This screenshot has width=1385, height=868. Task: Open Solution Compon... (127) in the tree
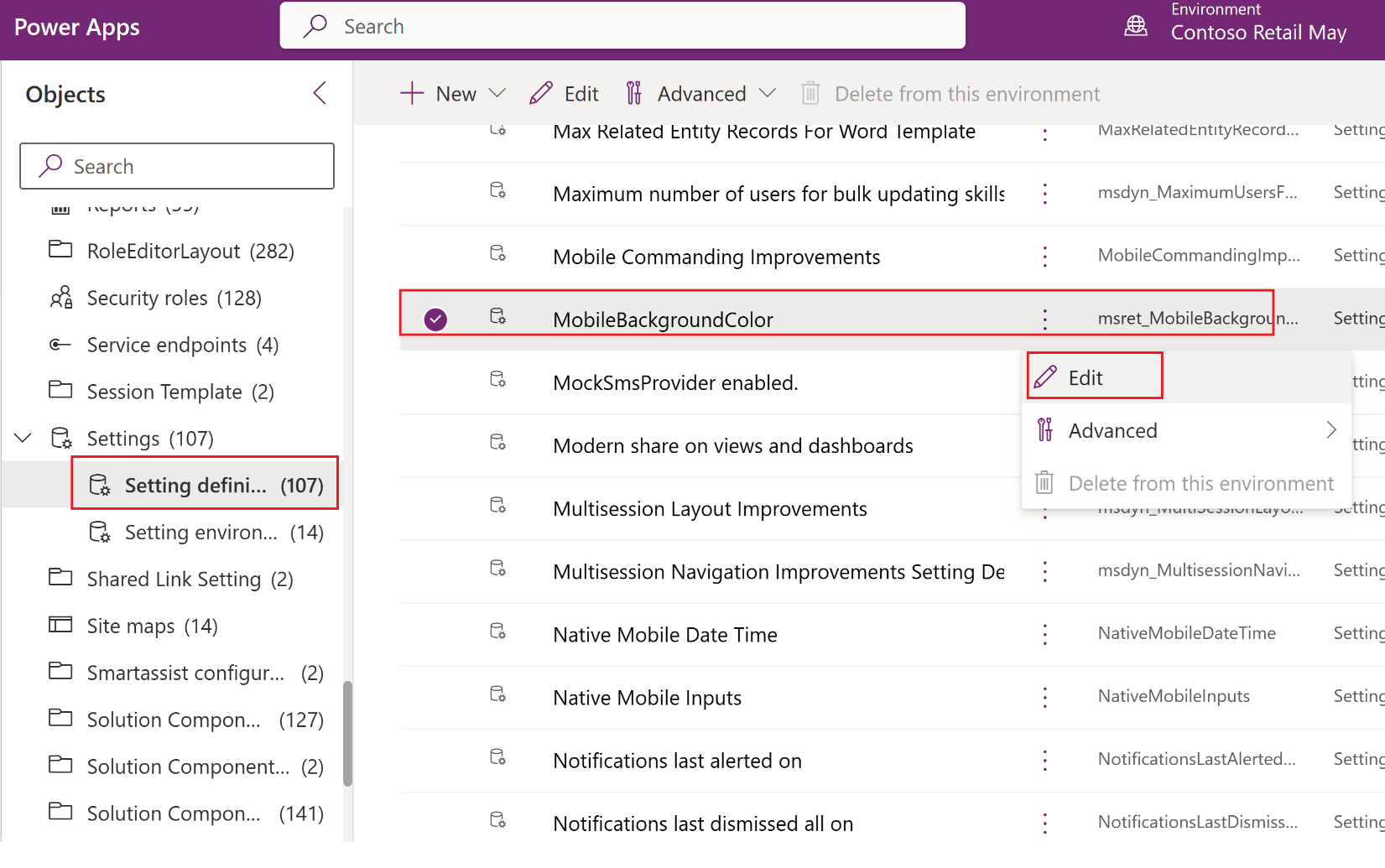click(x=186, y=720)
